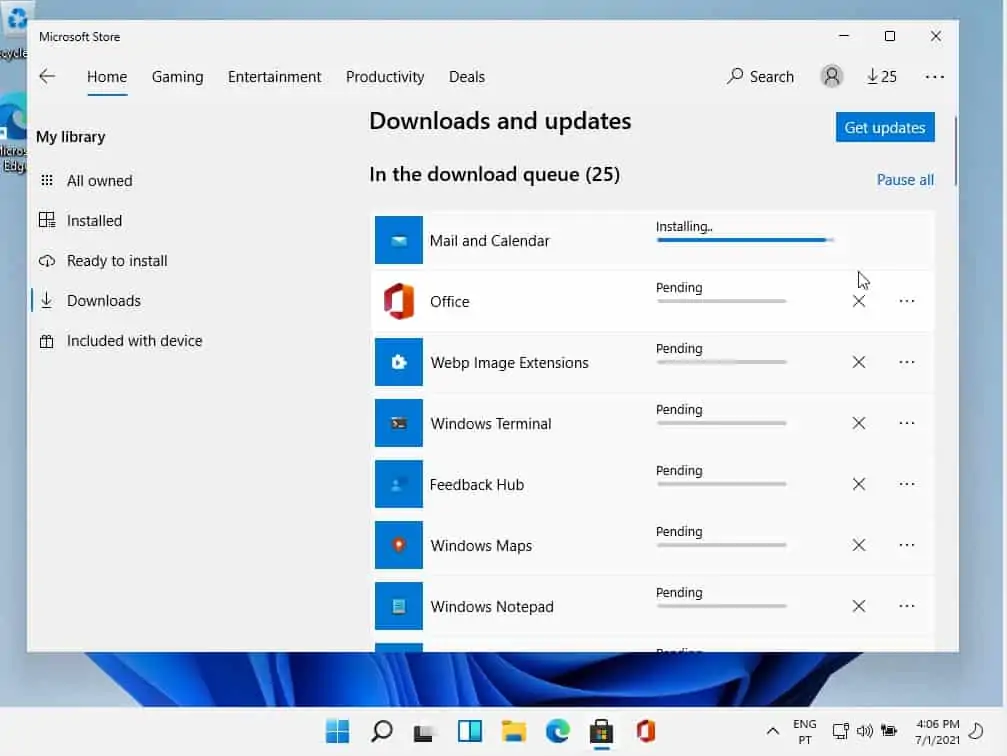Click the Pause all link
1007x756 pixels.
(905, 180)
